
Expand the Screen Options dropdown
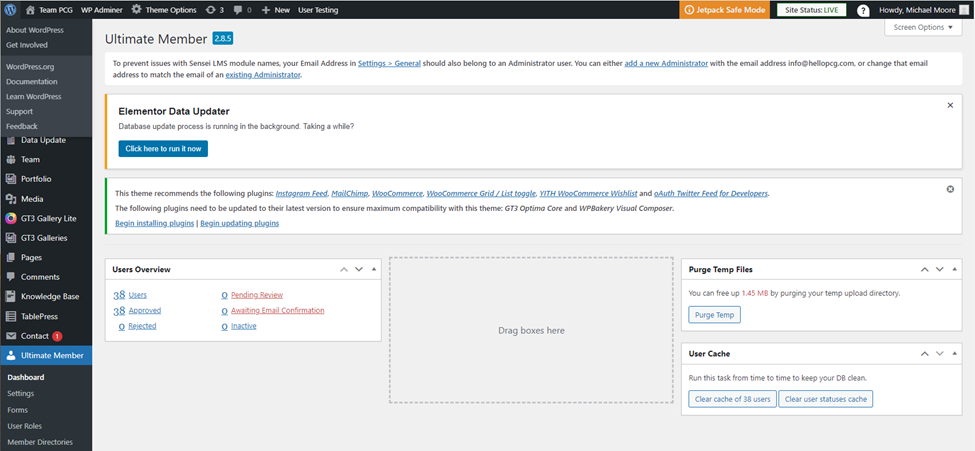(x=923, y=28)
